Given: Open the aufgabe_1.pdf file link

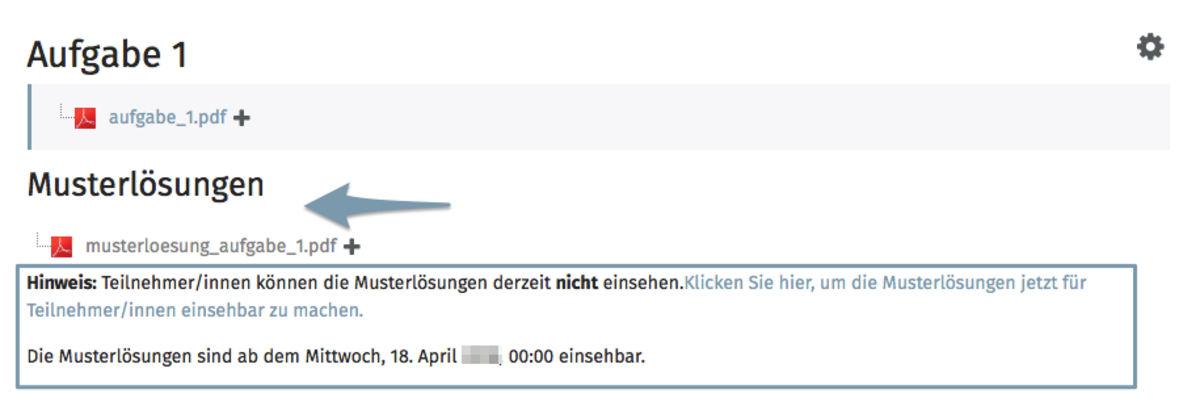Looking at the screenshot, I should (x=167, y=118).
